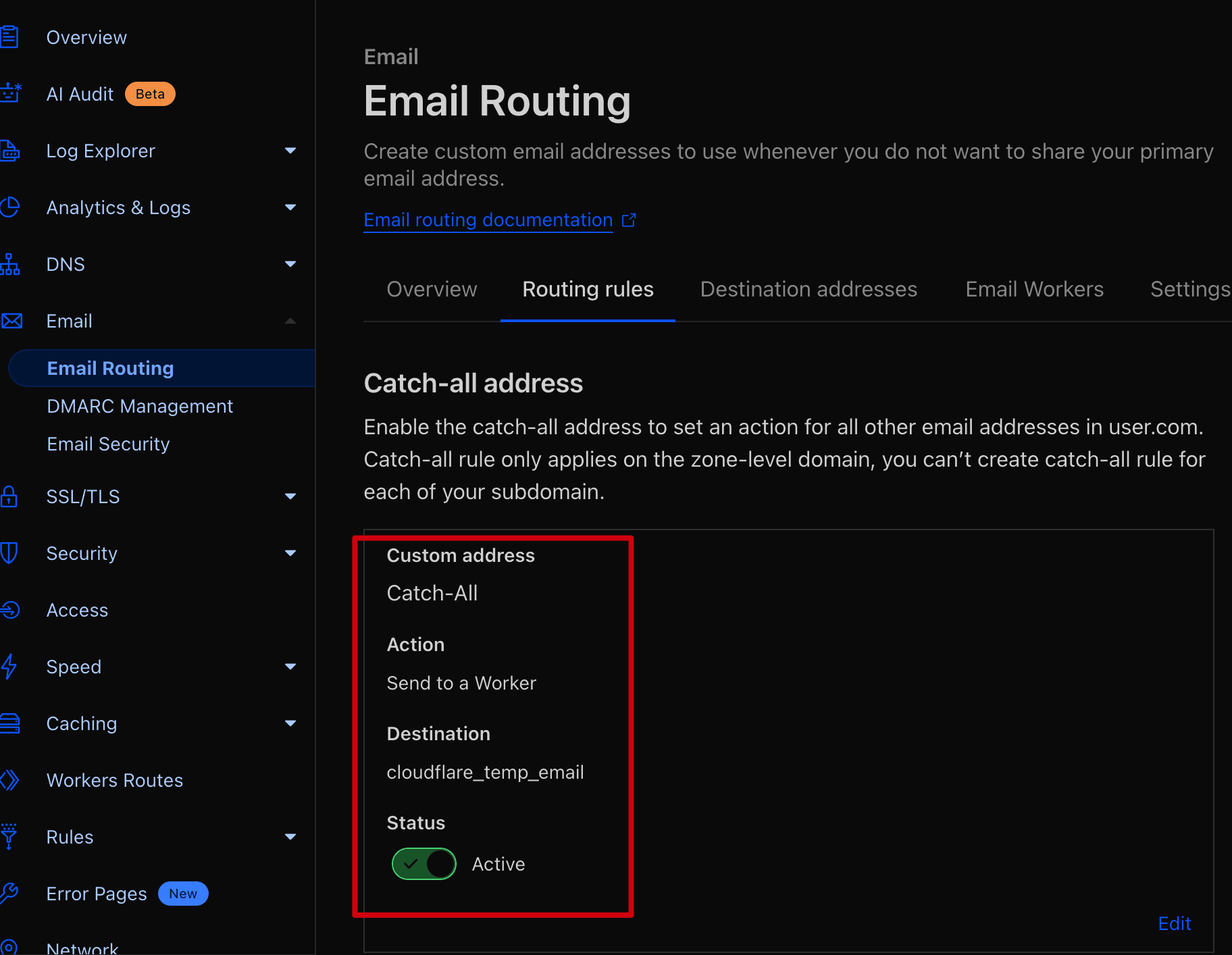Select the Speed lightning bolt icon
The width and height of the screenshot is (1232, 955).
coord(10,667)
